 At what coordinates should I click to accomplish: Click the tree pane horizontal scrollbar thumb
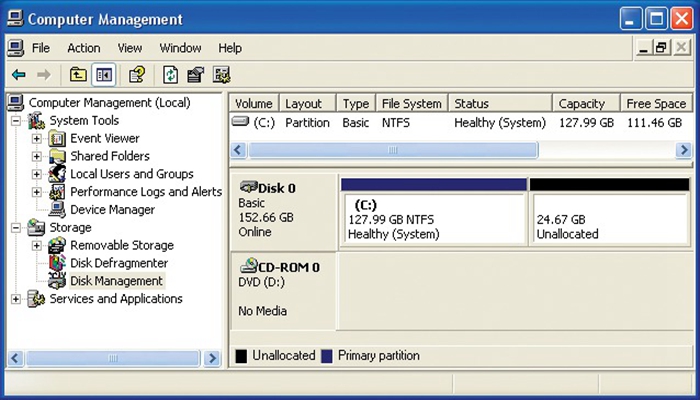113,358
